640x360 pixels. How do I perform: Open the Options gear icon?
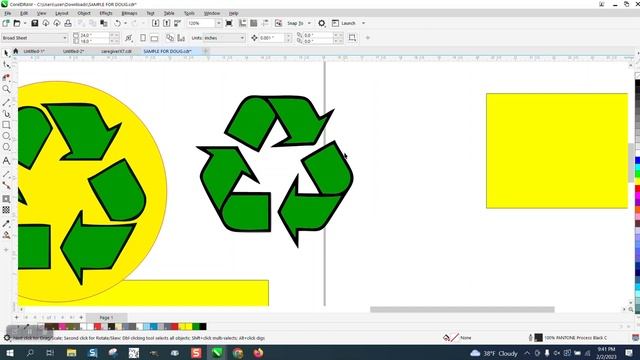pos(322,23)
